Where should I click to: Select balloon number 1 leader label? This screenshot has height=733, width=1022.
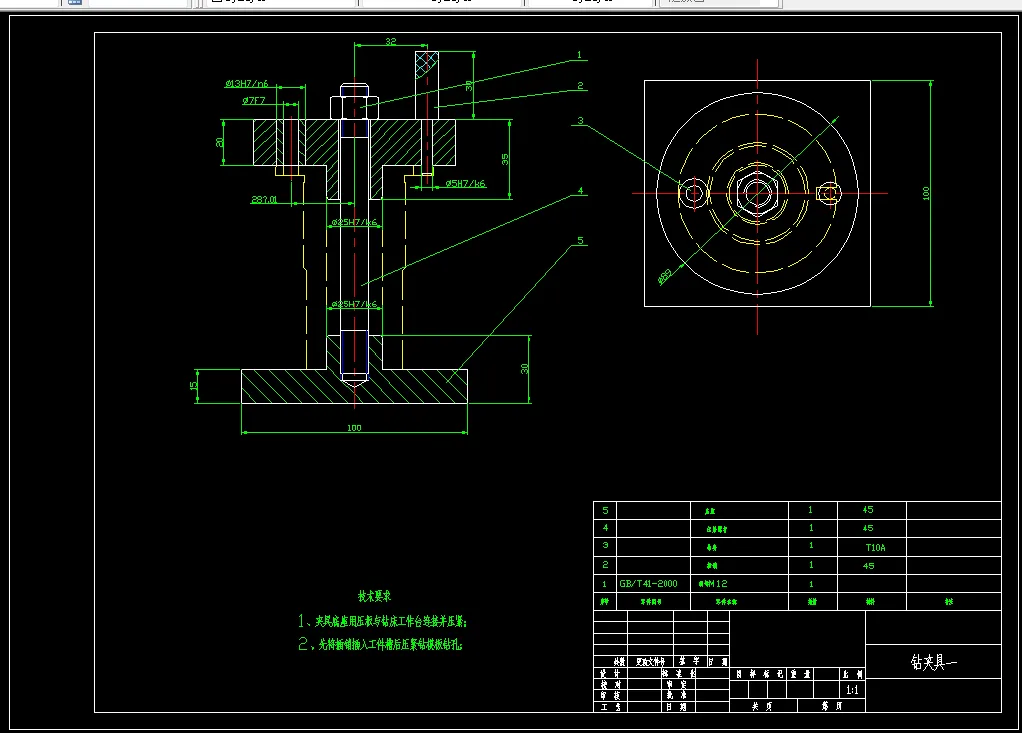tap(579, 55)
